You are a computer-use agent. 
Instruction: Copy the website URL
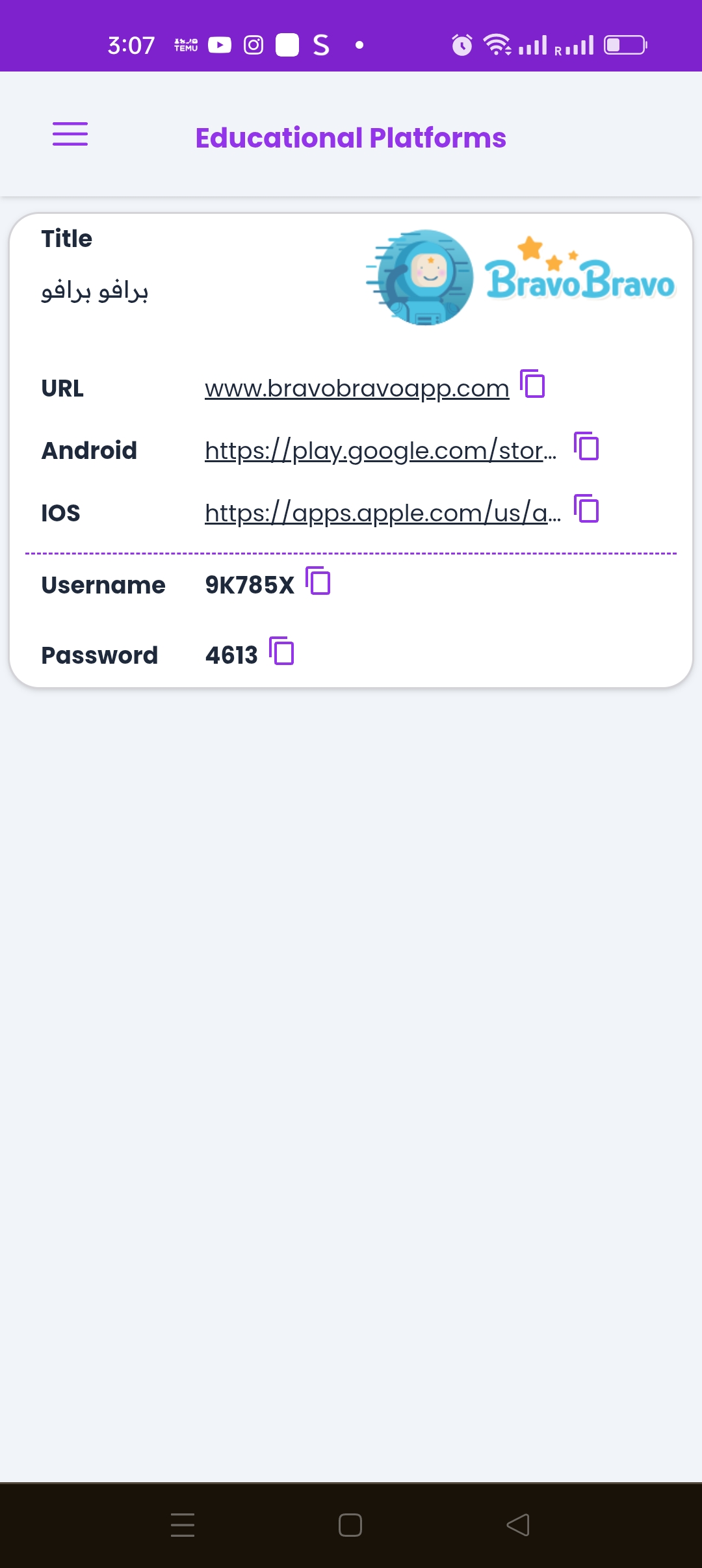tap(532, 384)
